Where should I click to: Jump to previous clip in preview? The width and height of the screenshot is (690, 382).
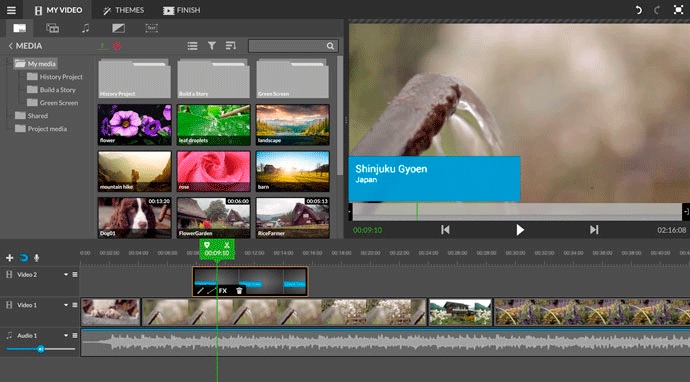point(445,230)
